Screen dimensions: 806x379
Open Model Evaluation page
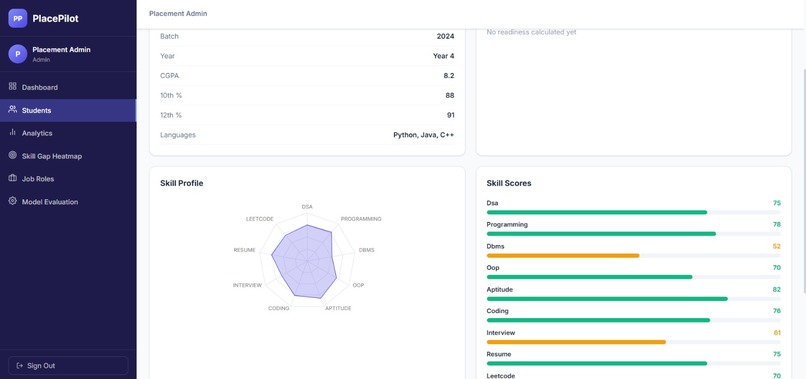click(68, 202)
